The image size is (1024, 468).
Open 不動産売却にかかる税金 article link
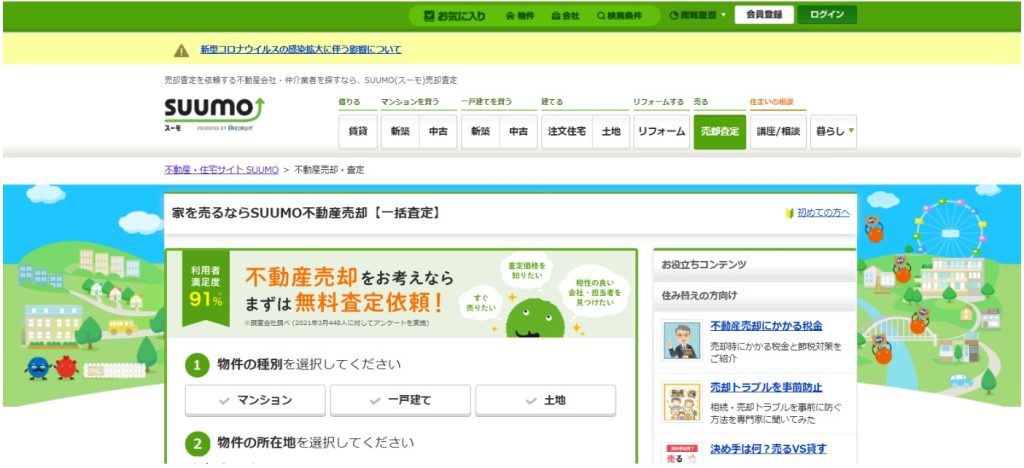(766, 326)
